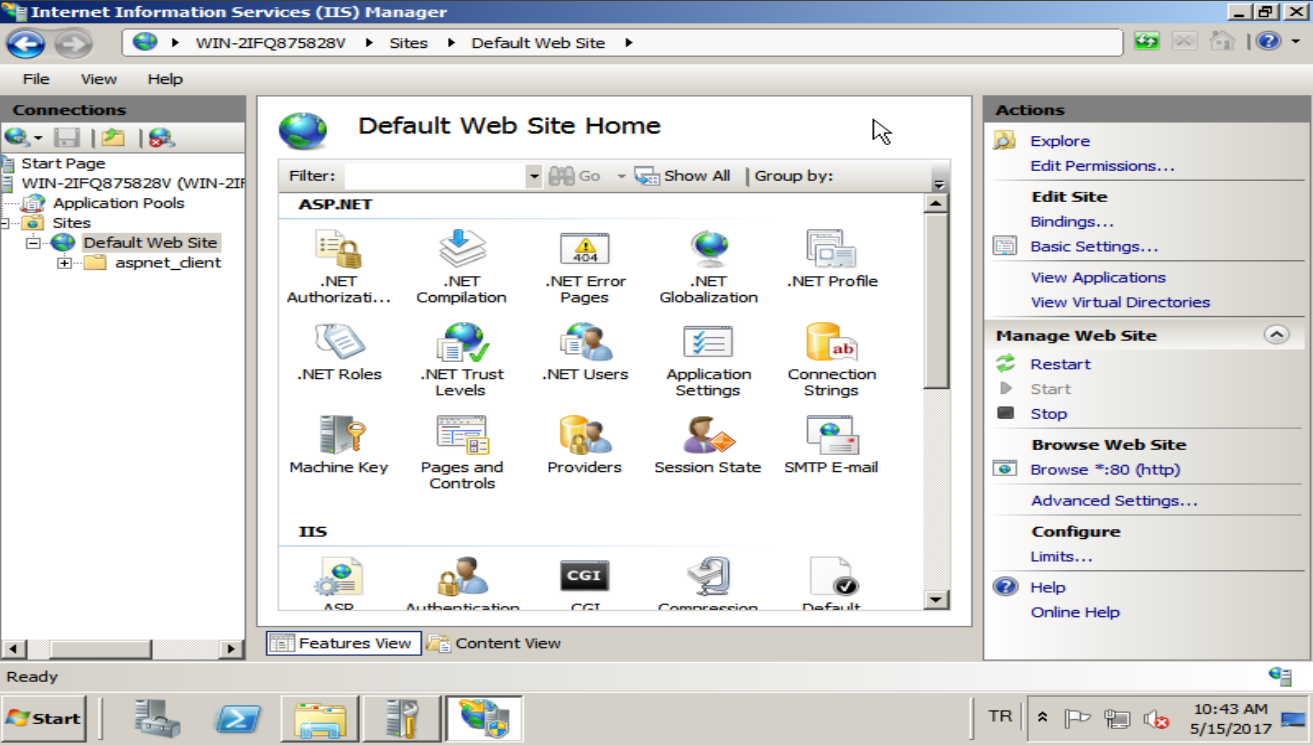Viewport: 1313px width, 745px height.
Task: Open the .NET Users feature
Action: click(x=585, y=351)
